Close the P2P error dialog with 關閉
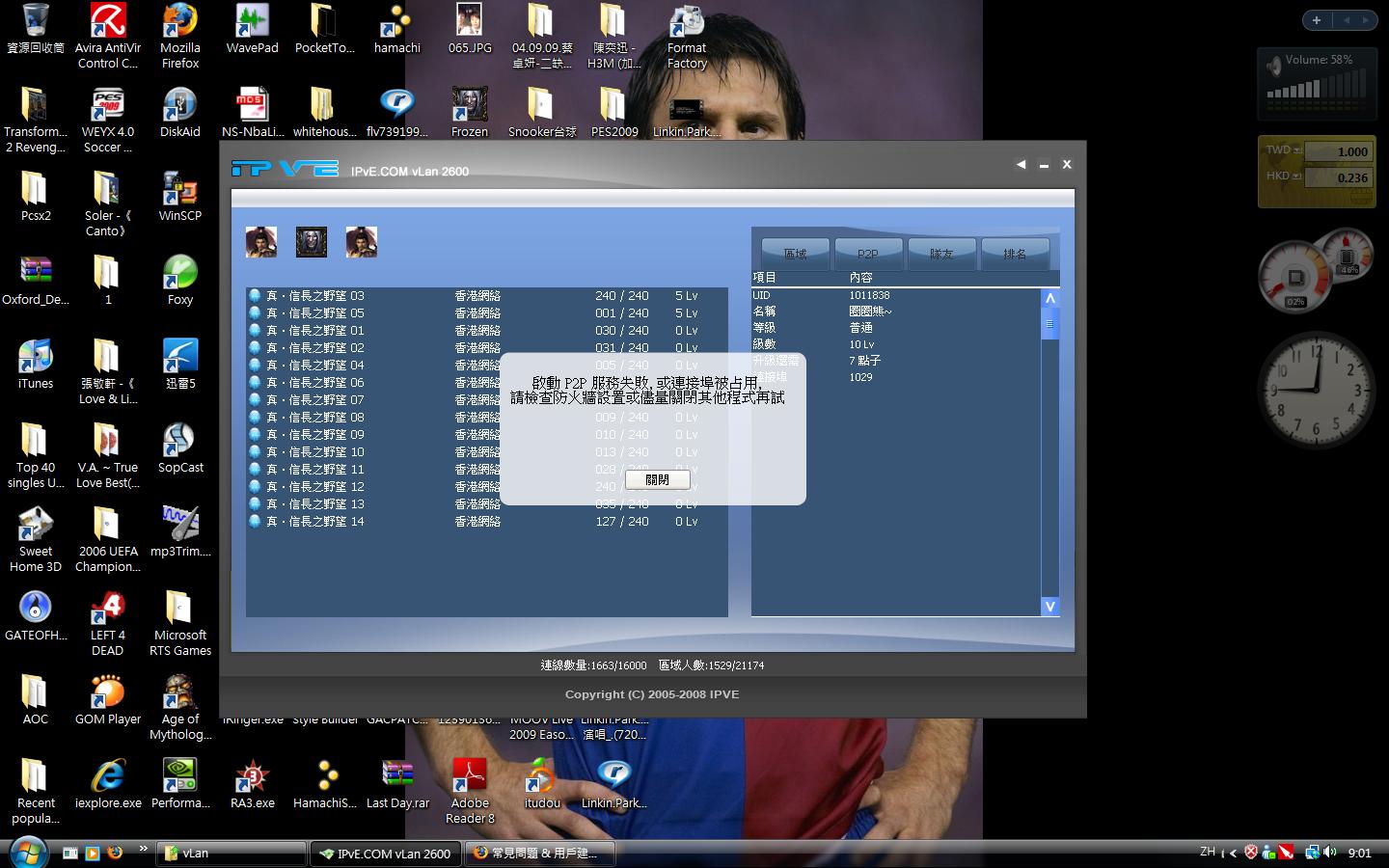The image size is (1389, 868). (657, 479)
